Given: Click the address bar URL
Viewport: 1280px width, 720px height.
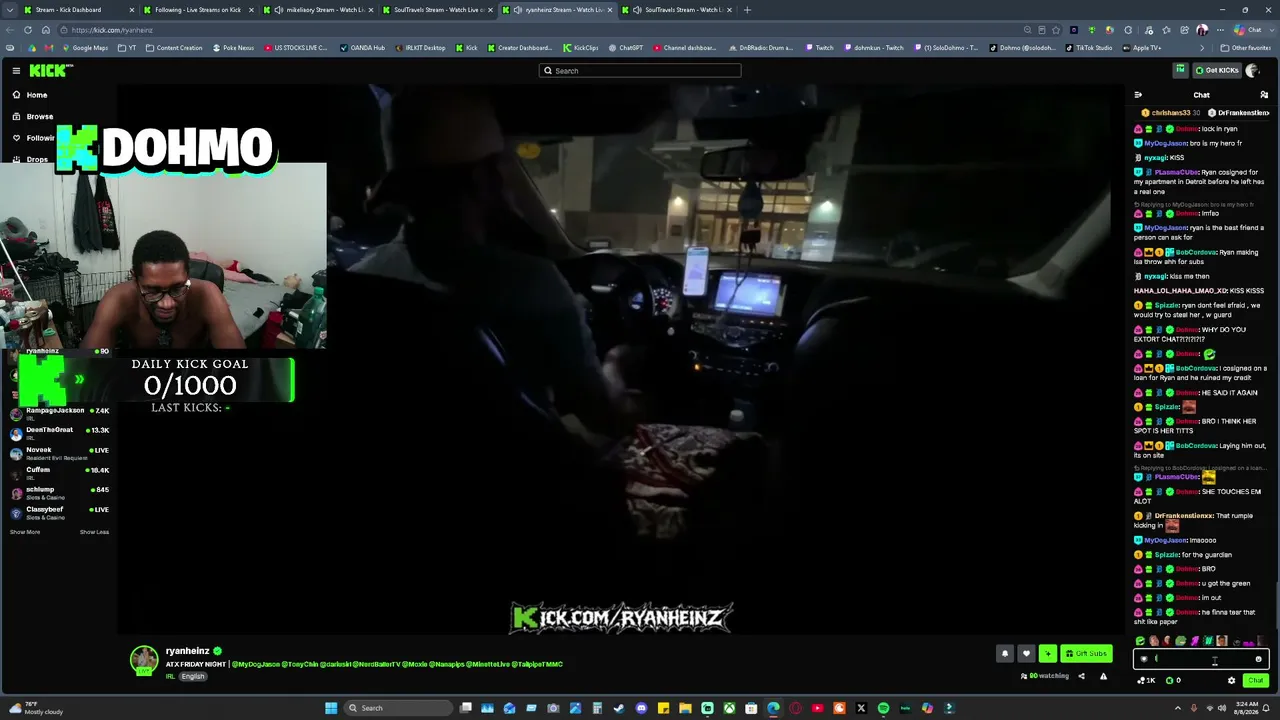Looking at the screenshot, I should (x=112, y=30).
